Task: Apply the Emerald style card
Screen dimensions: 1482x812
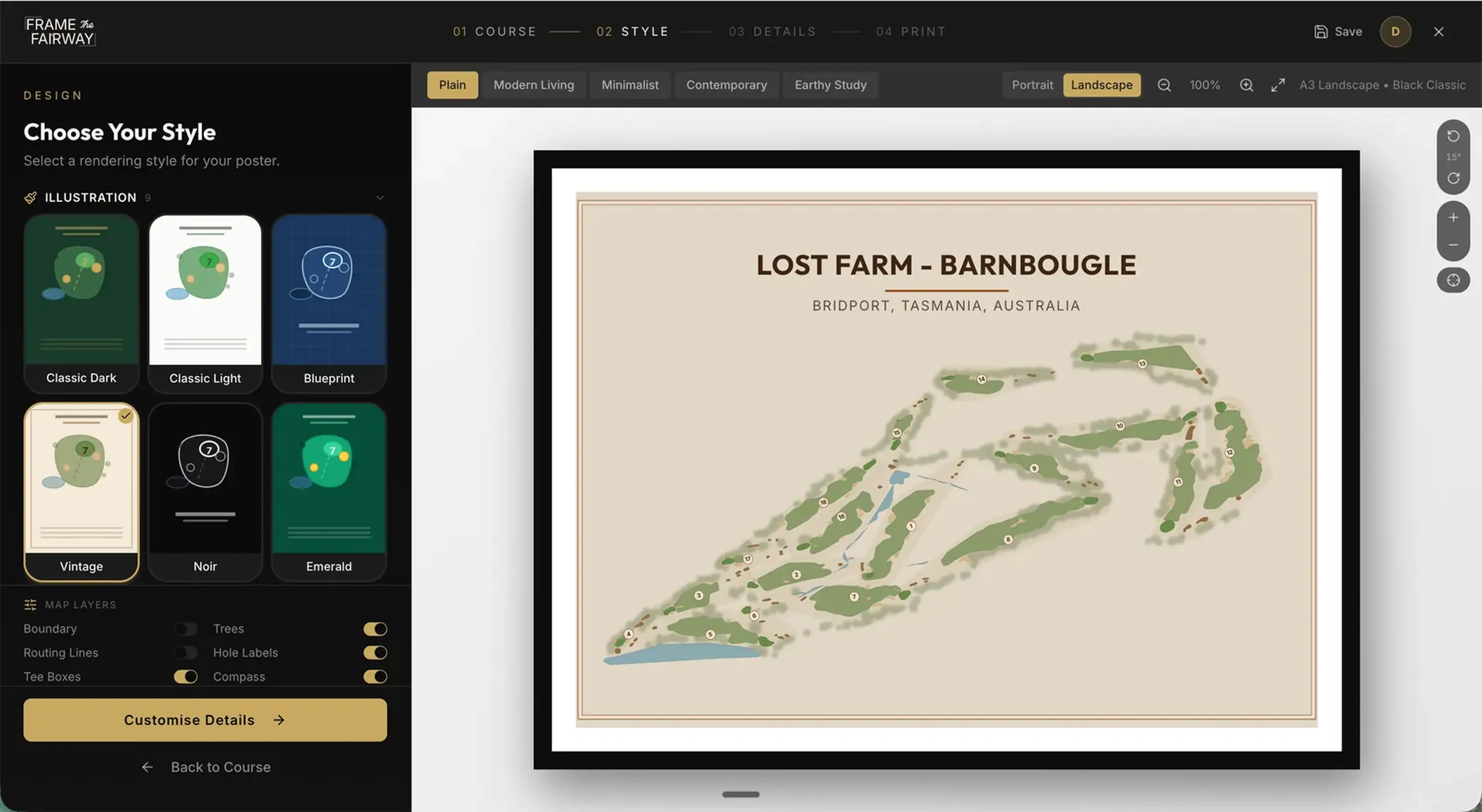Action: [x=329, y=492]
